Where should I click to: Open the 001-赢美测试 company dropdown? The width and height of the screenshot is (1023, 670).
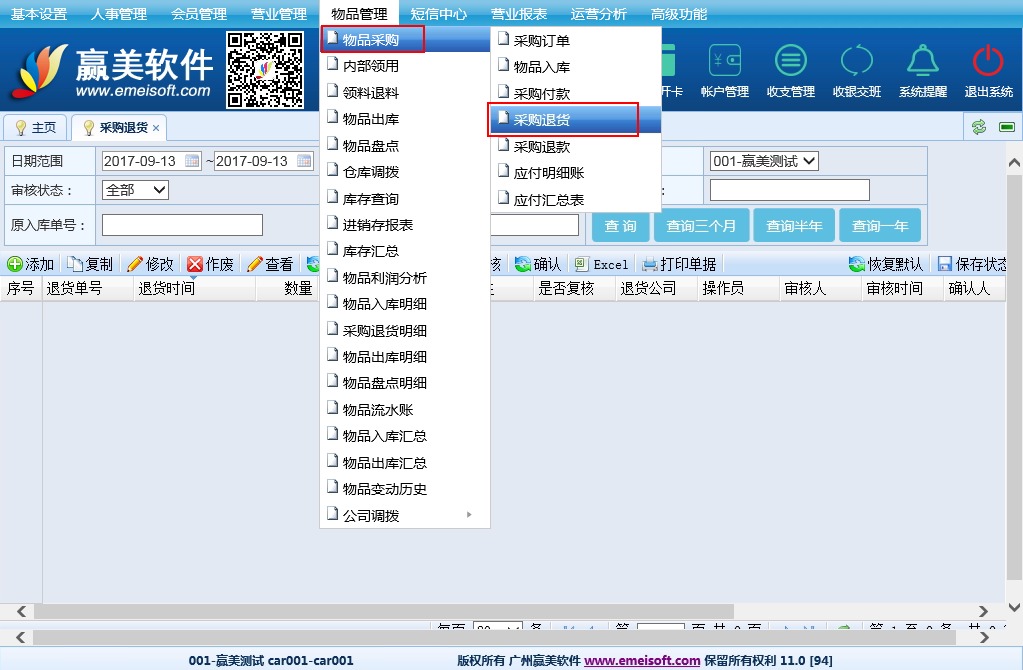[764, 161]
